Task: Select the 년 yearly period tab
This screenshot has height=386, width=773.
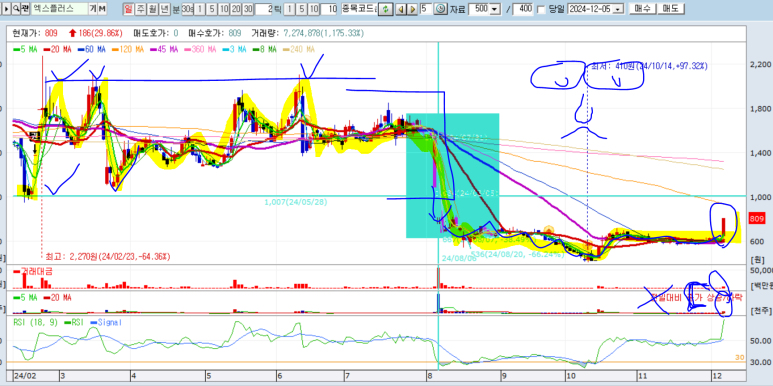Action: pos(165,9)
